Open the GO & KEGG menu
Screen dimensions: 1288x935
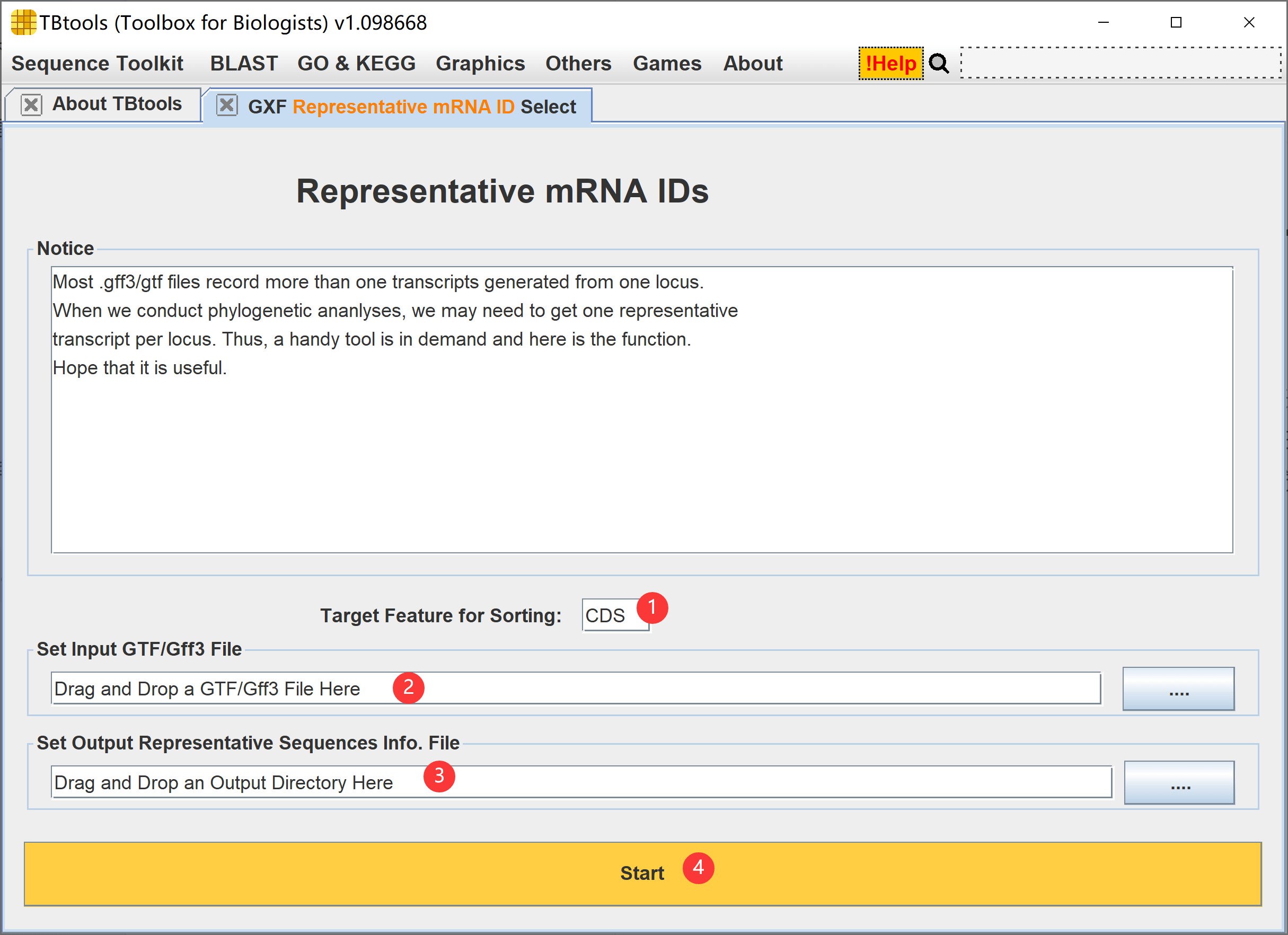pos(356,64)
